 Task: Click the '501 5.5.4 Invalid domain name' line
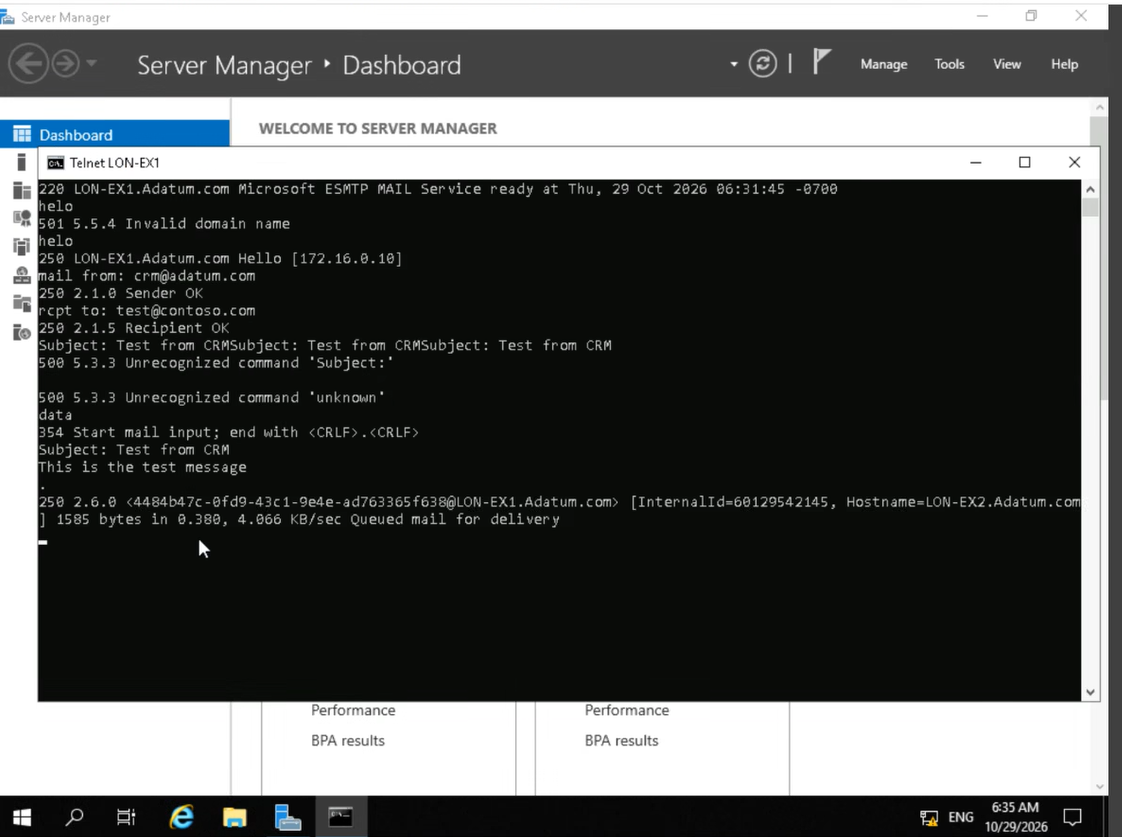[164, 224]
